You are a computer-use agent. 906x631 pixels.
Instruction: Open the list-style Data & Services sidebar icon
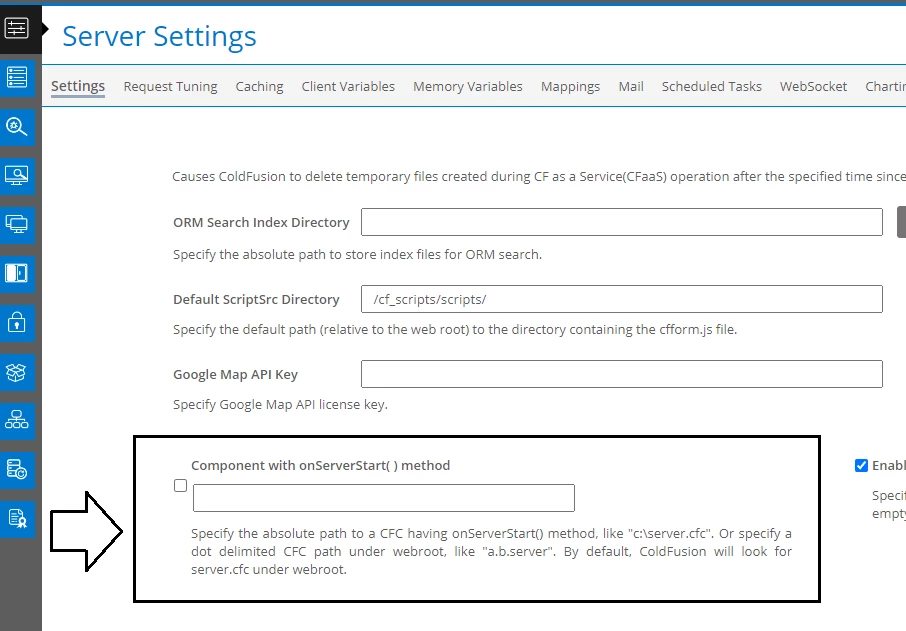pyautogui.click(x=17, y=77)
